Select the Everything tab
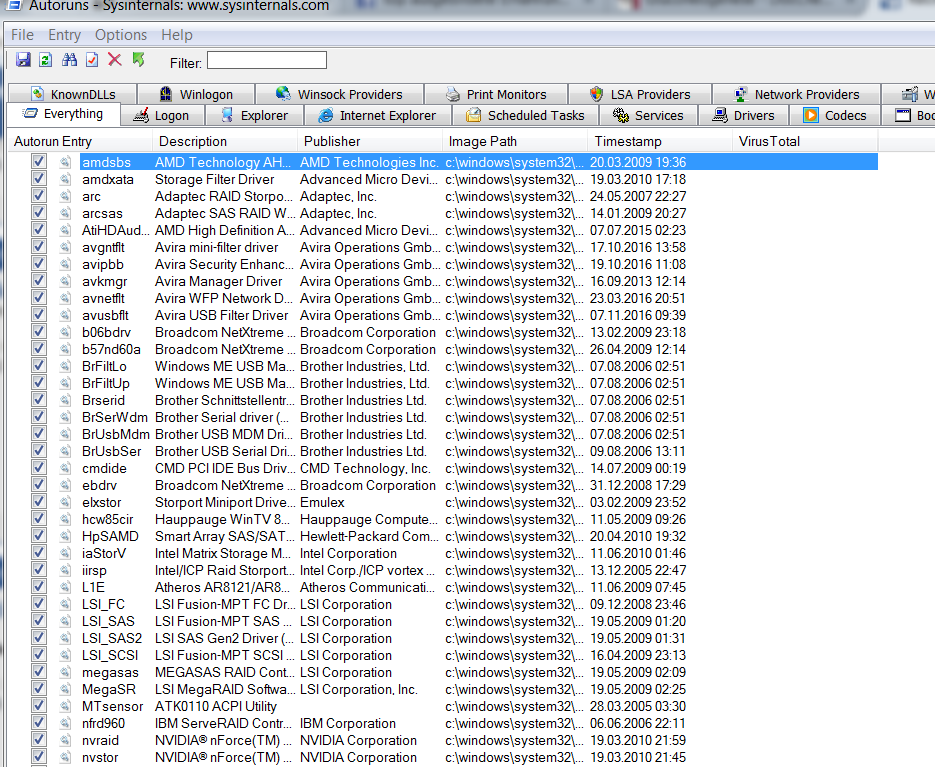 coord(63,114)
